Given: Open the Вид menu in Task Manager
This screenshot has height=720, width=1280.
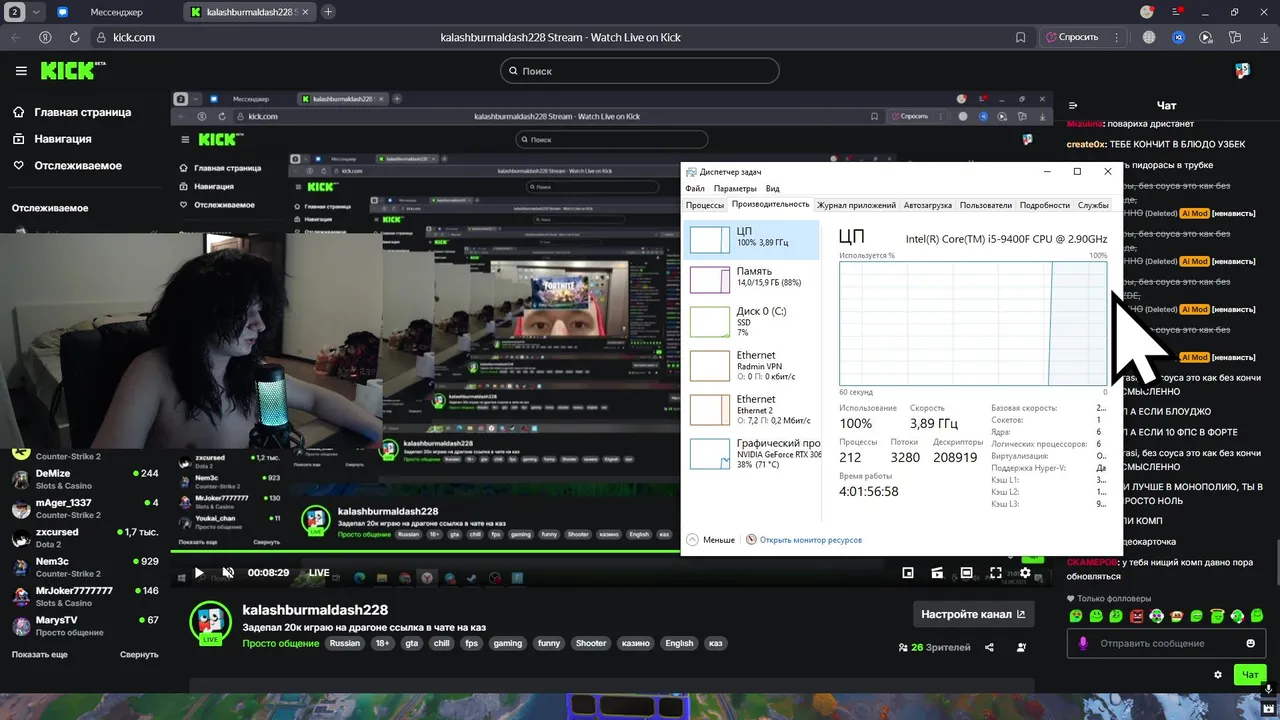Looking at the screenshot, I should coord(773,188).
